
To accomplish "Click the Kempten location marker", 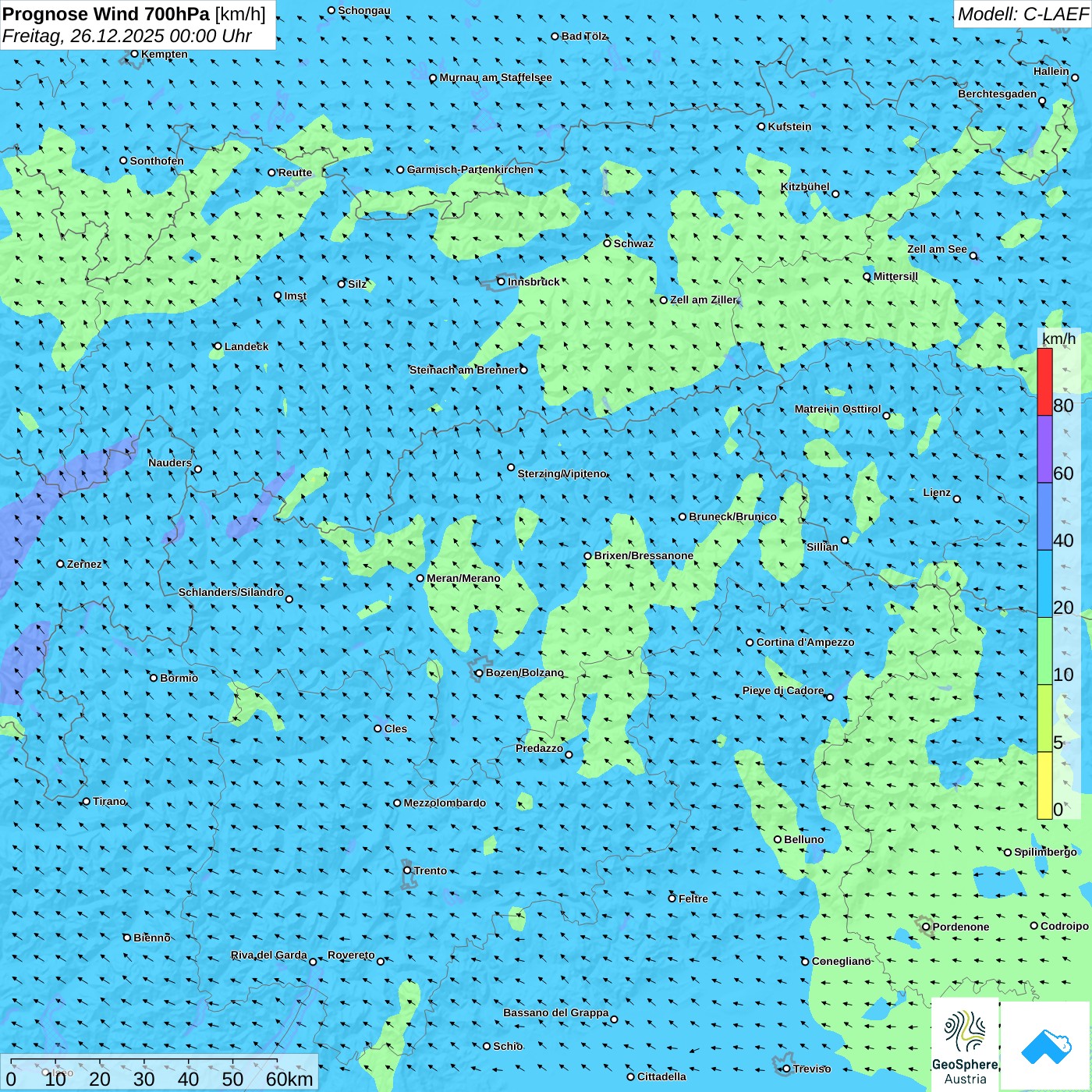I will click(x=134, y=54).
